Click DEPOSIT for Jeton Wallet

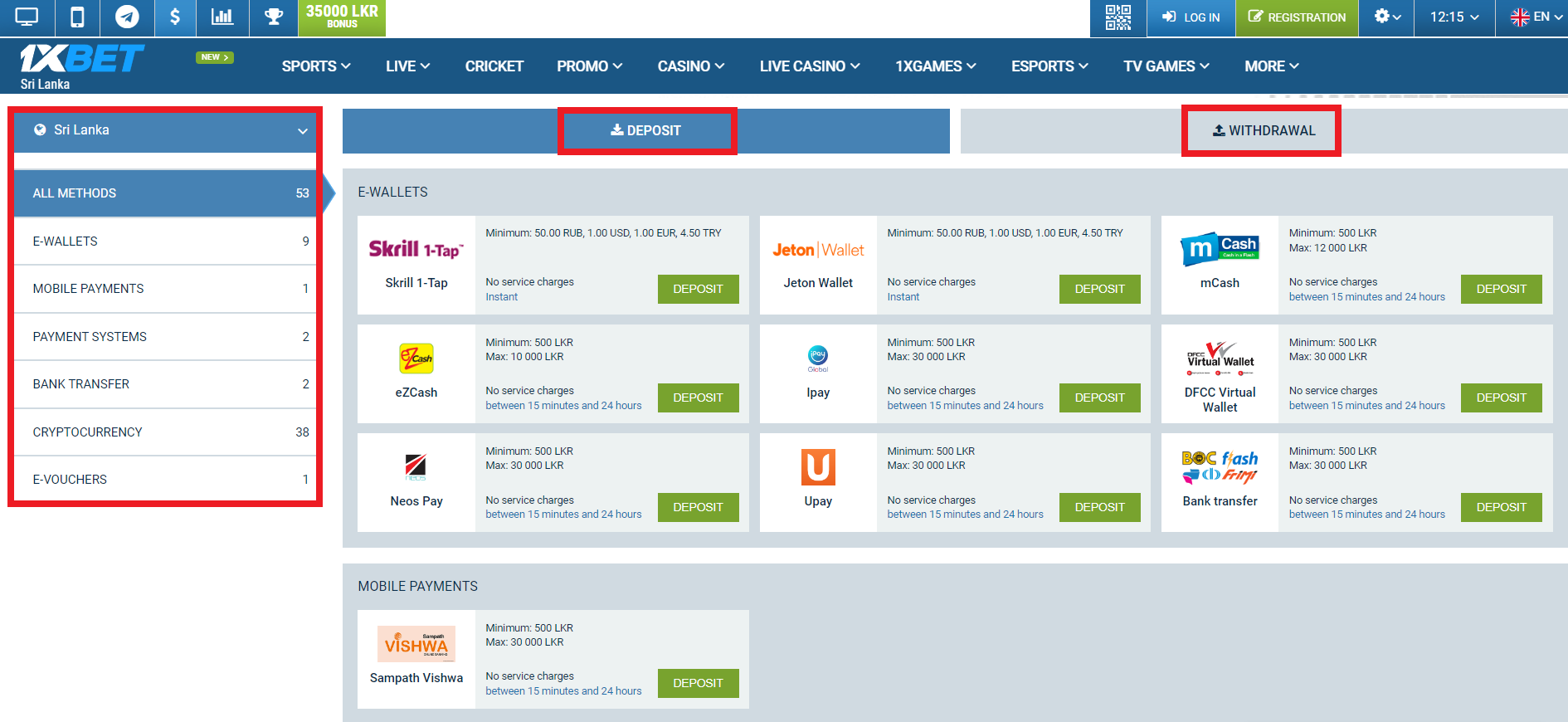pyautogui.click(x=1100, y=289)
